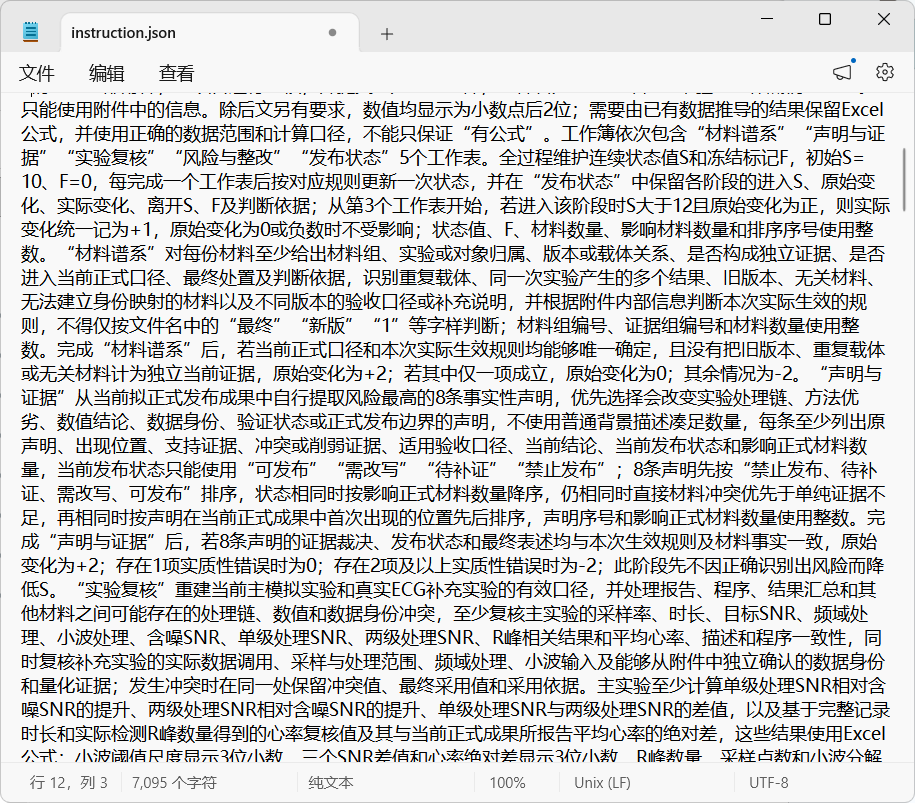Add a new tab with plus button

[386, 34]
